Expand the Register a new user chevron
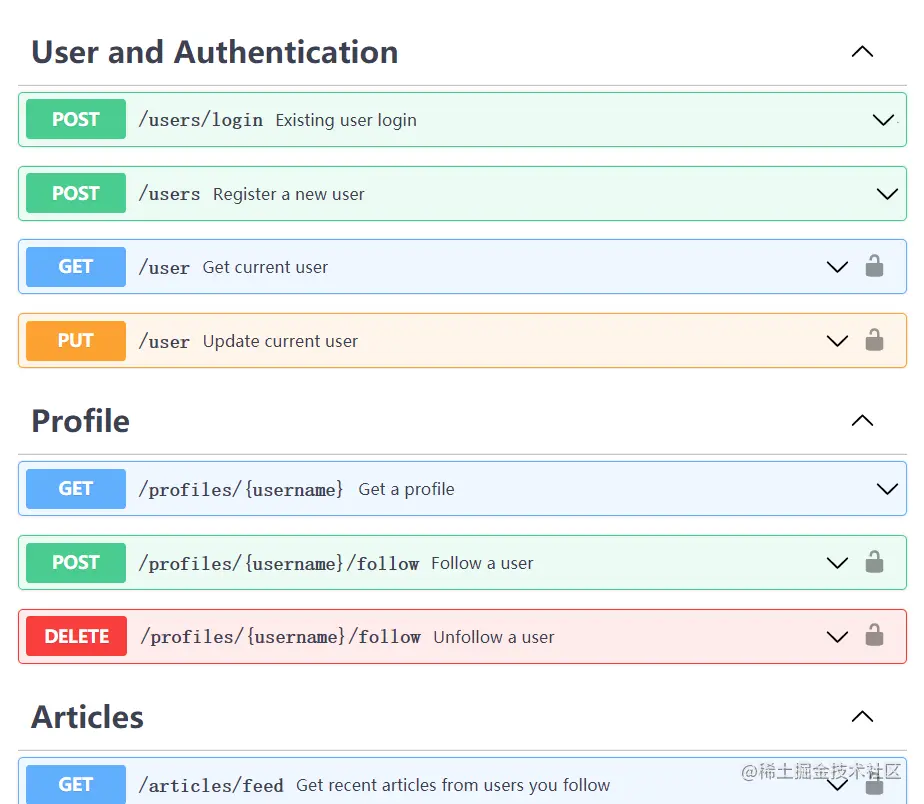 [887, 194]
